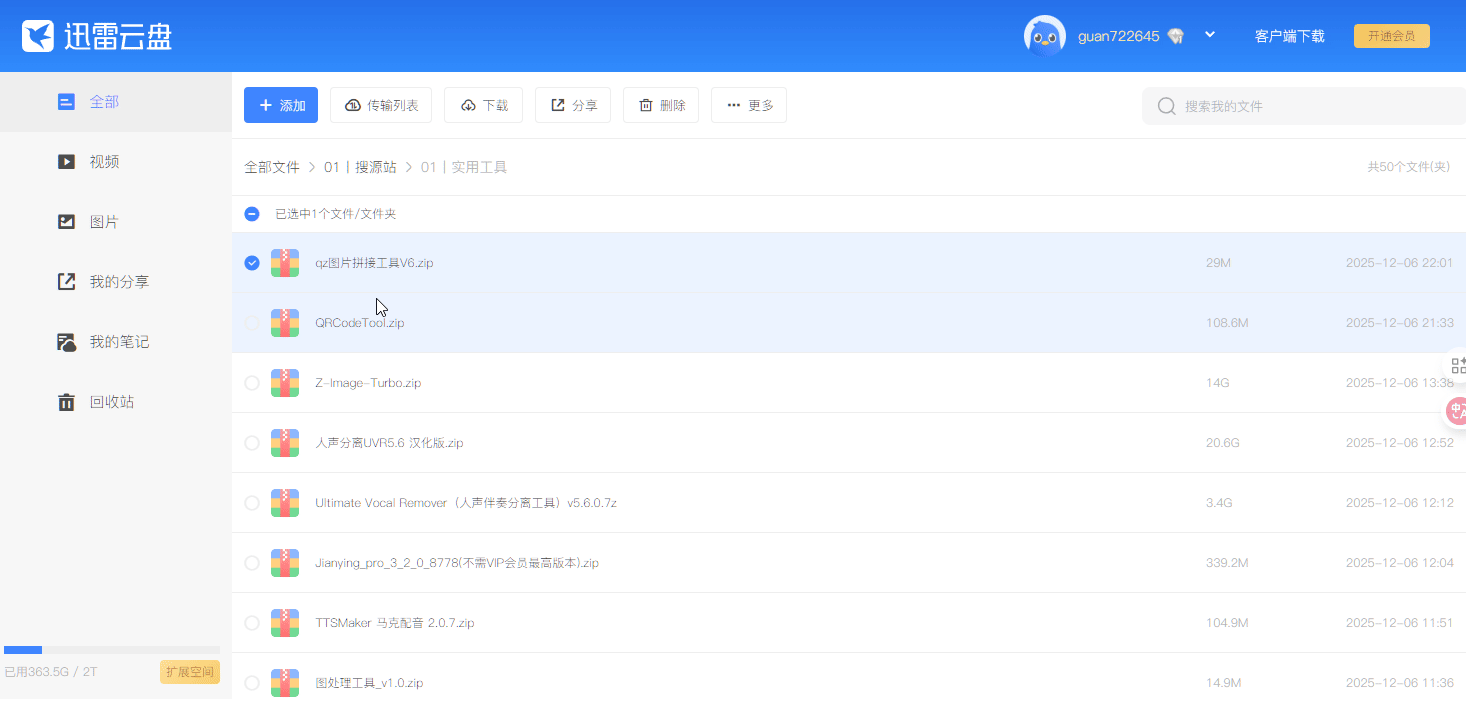Open the 更多 more options menu
This screenshot has height=701, width=1466.
point(749,105)
